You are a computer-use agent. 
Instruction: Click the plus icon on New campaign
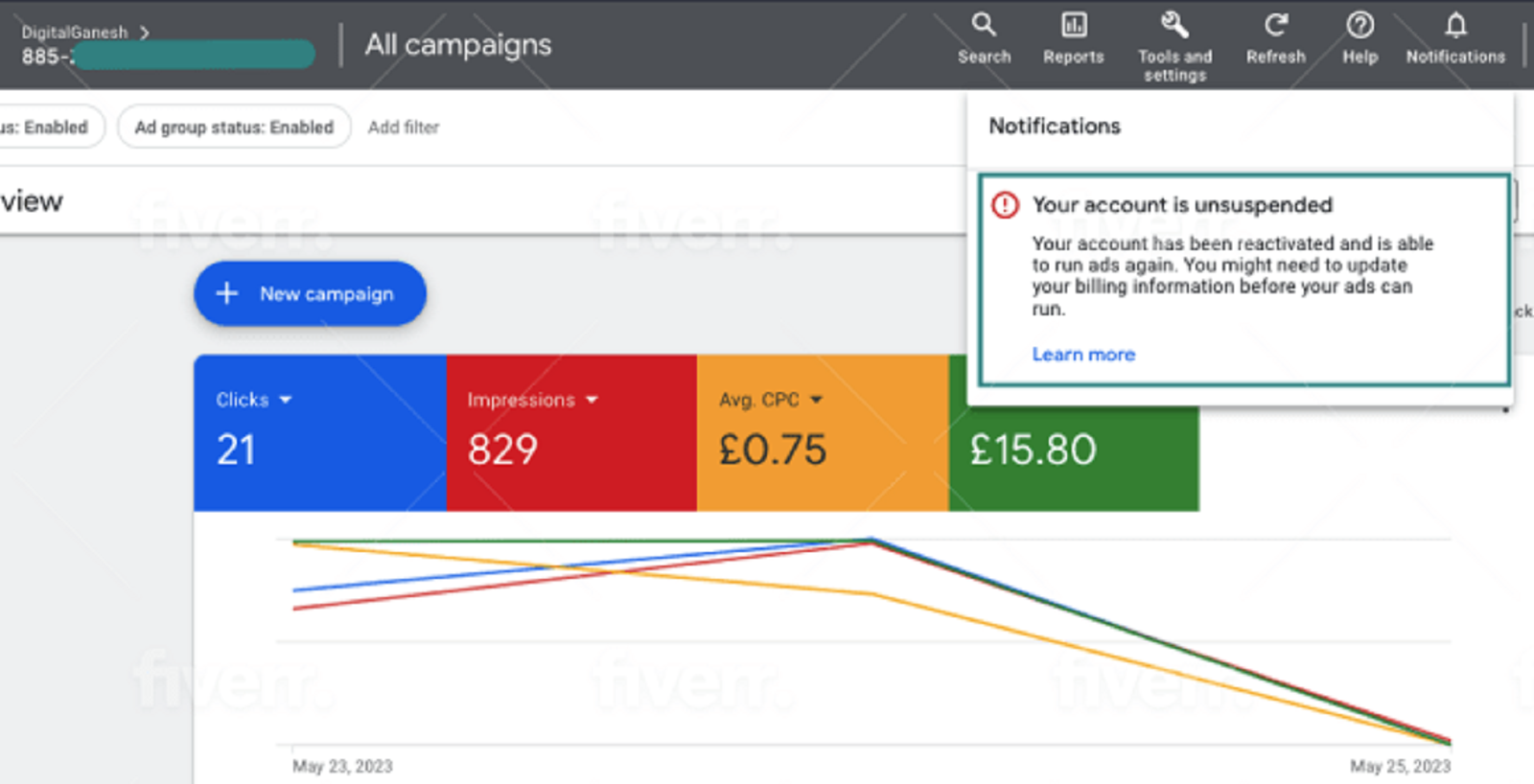(x=227, y=293)
